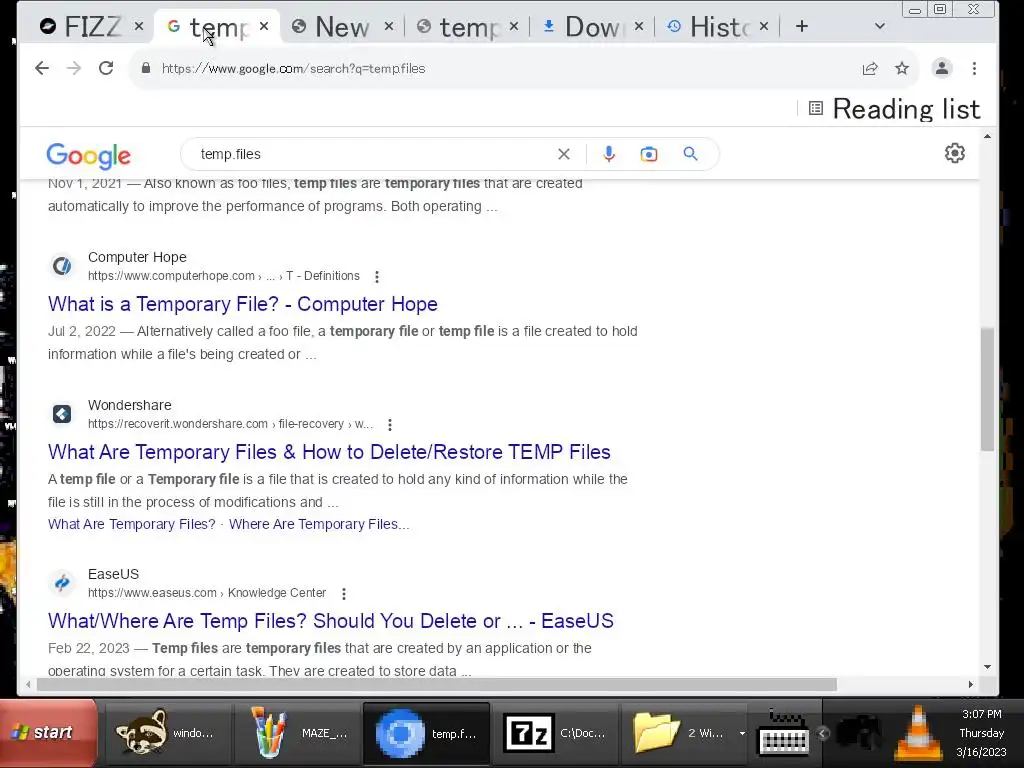
Task: Click the VLC cone tray icon
Action: tap(918, 734)
